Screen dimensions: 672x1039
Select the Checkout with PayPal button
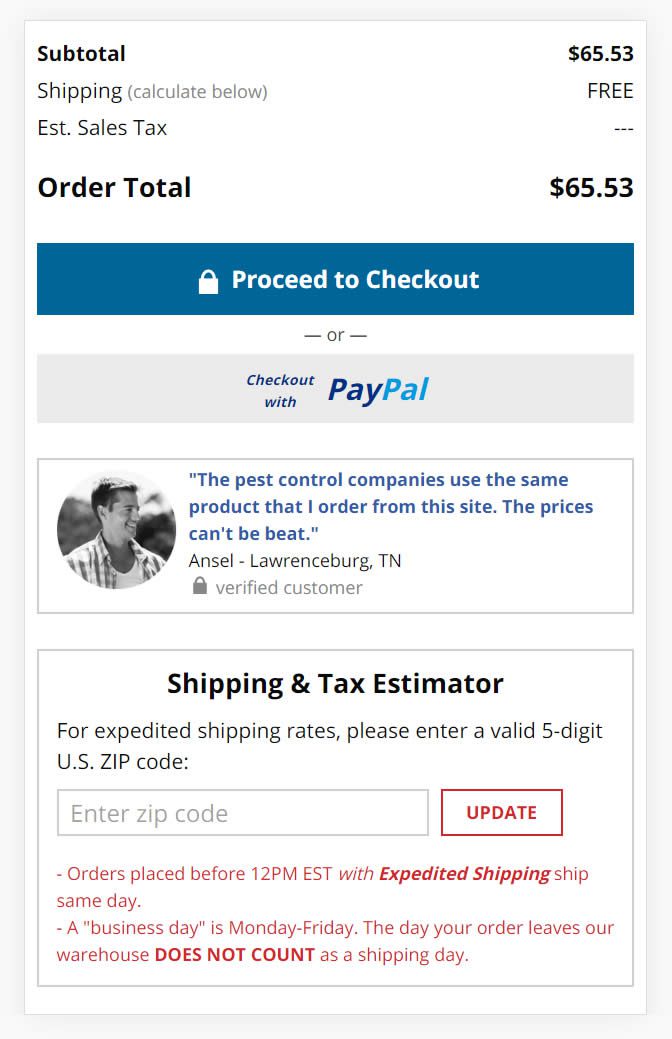[335, 389]
